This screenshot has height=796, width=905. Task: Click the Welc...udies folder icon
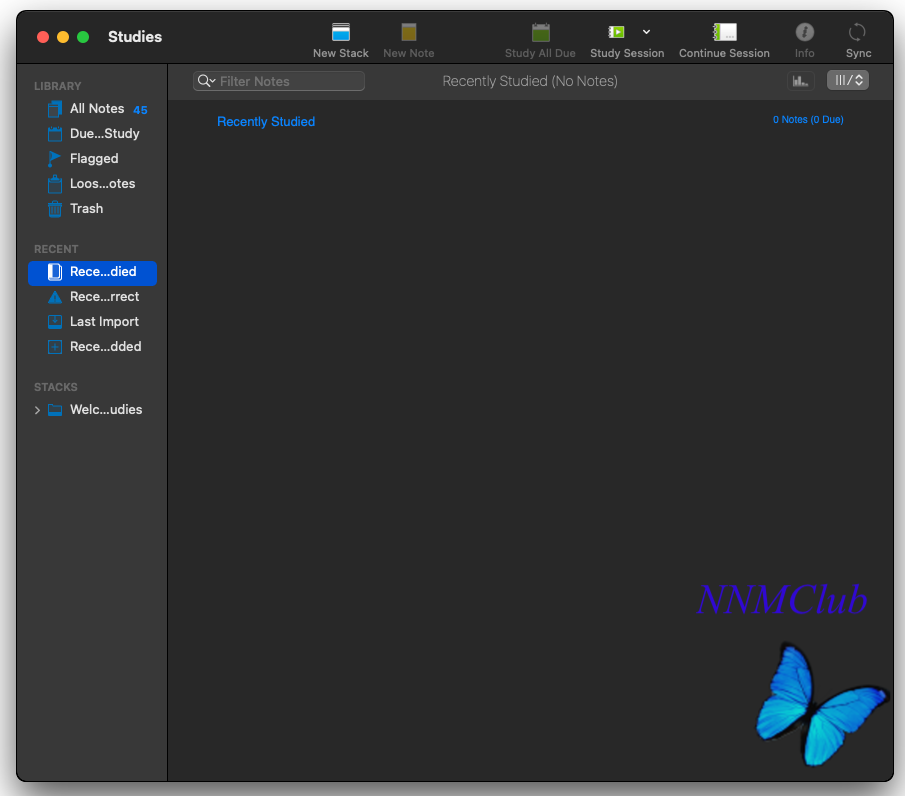click(x=55, y=410)
